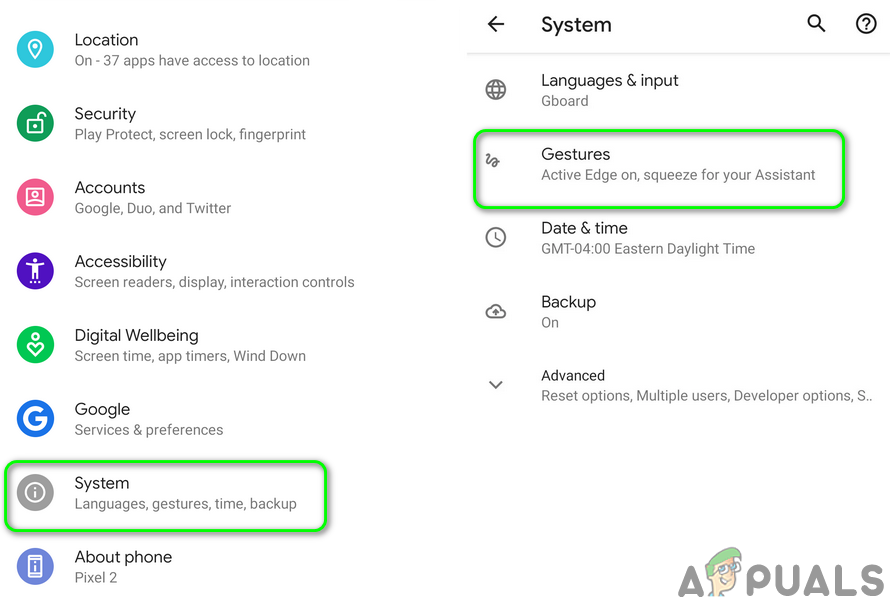
Task: Tap the green Security lock icon
Action: click(x=35, y=123)
